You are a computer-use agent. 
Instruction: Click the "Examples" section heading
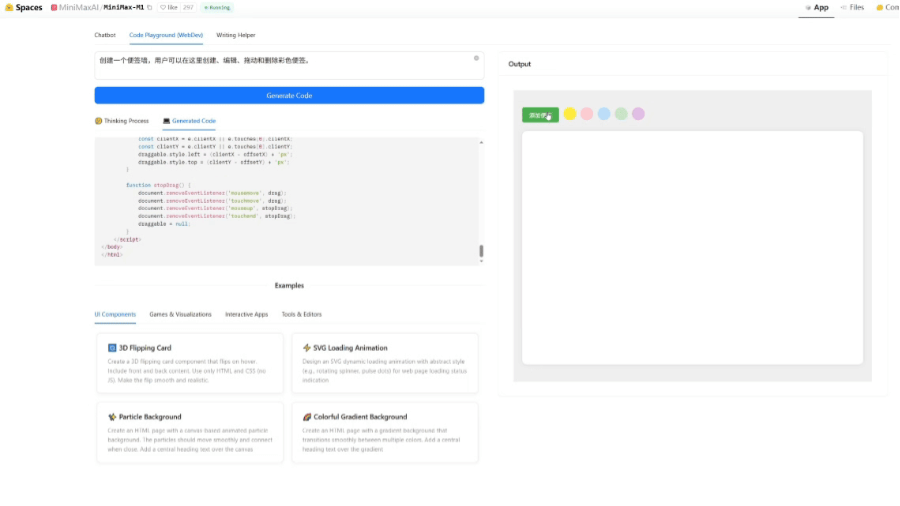tap(289, 285)
